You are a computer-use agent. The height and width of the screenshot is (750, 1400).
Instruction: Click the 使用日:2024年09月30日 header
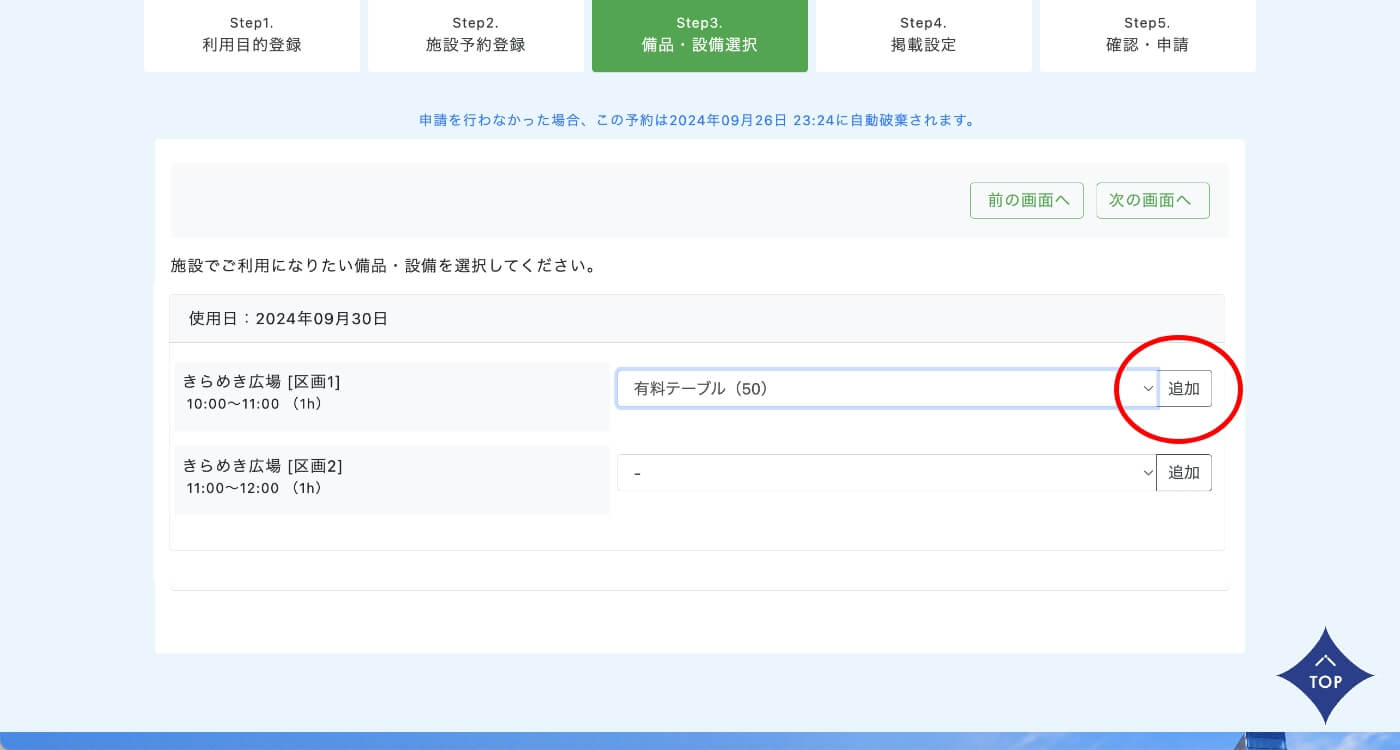(288, 319)
